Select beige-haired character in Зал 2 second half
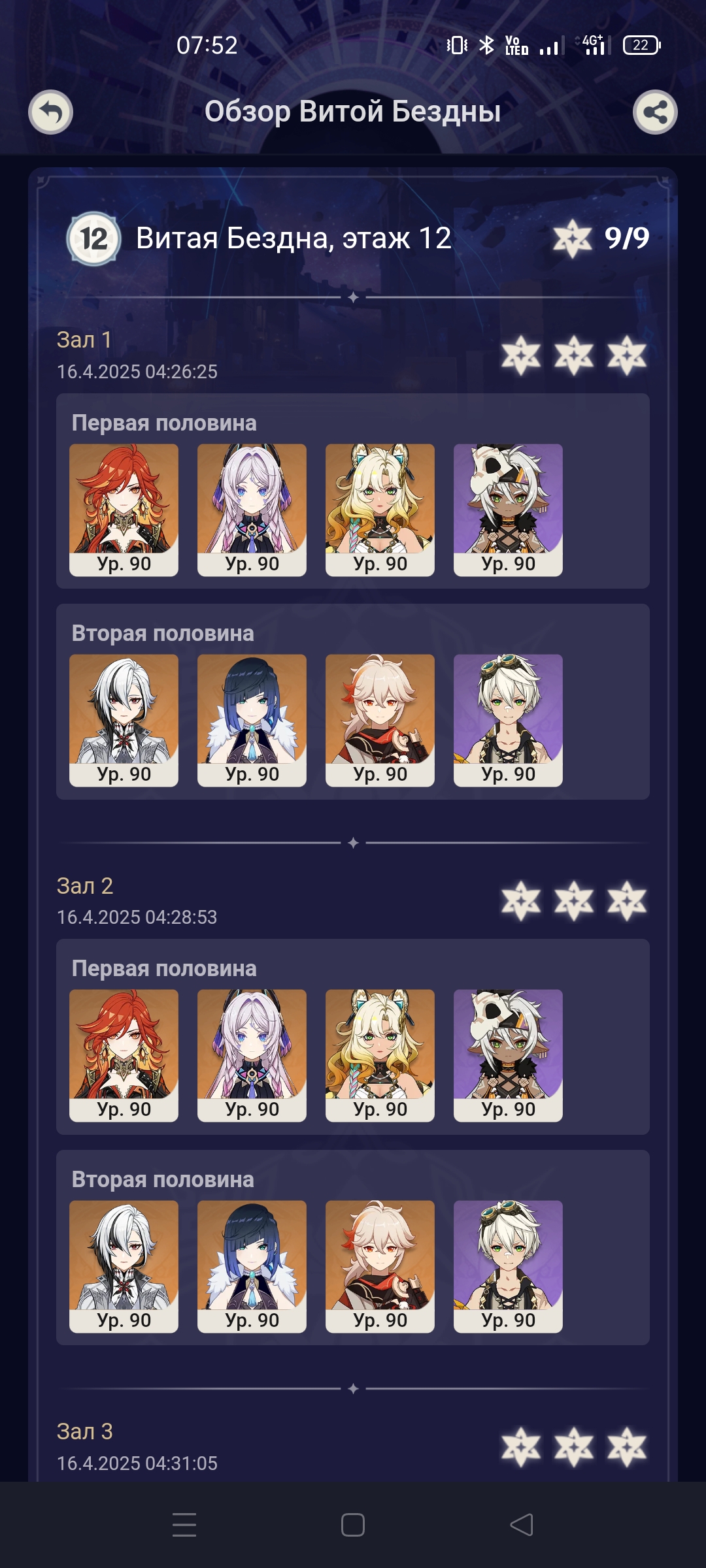706x1568 pixels. click(380, 1266)
